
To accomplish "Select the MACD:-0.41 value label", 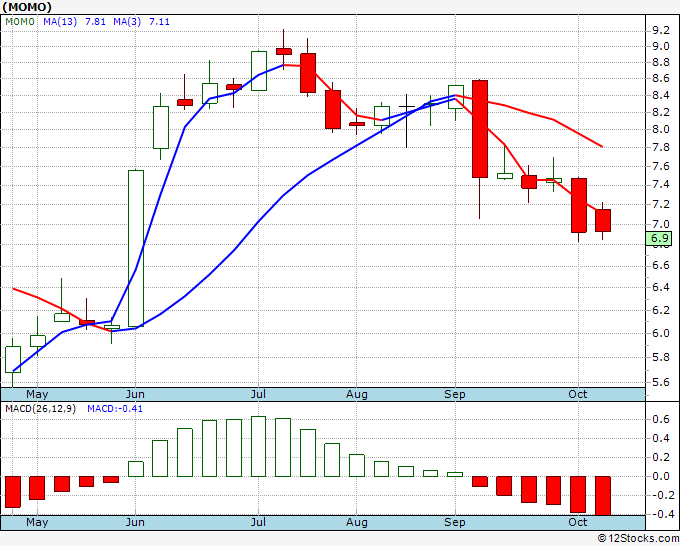I will (115, 409).
